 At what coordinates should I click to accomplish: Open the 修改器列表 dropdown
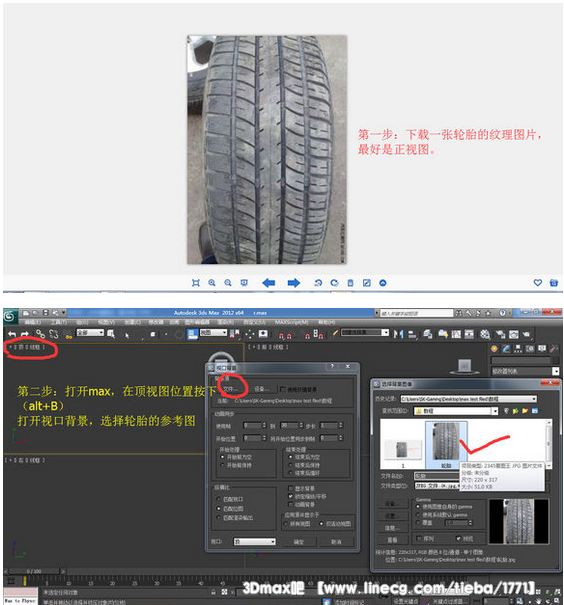tap(525, 371)
